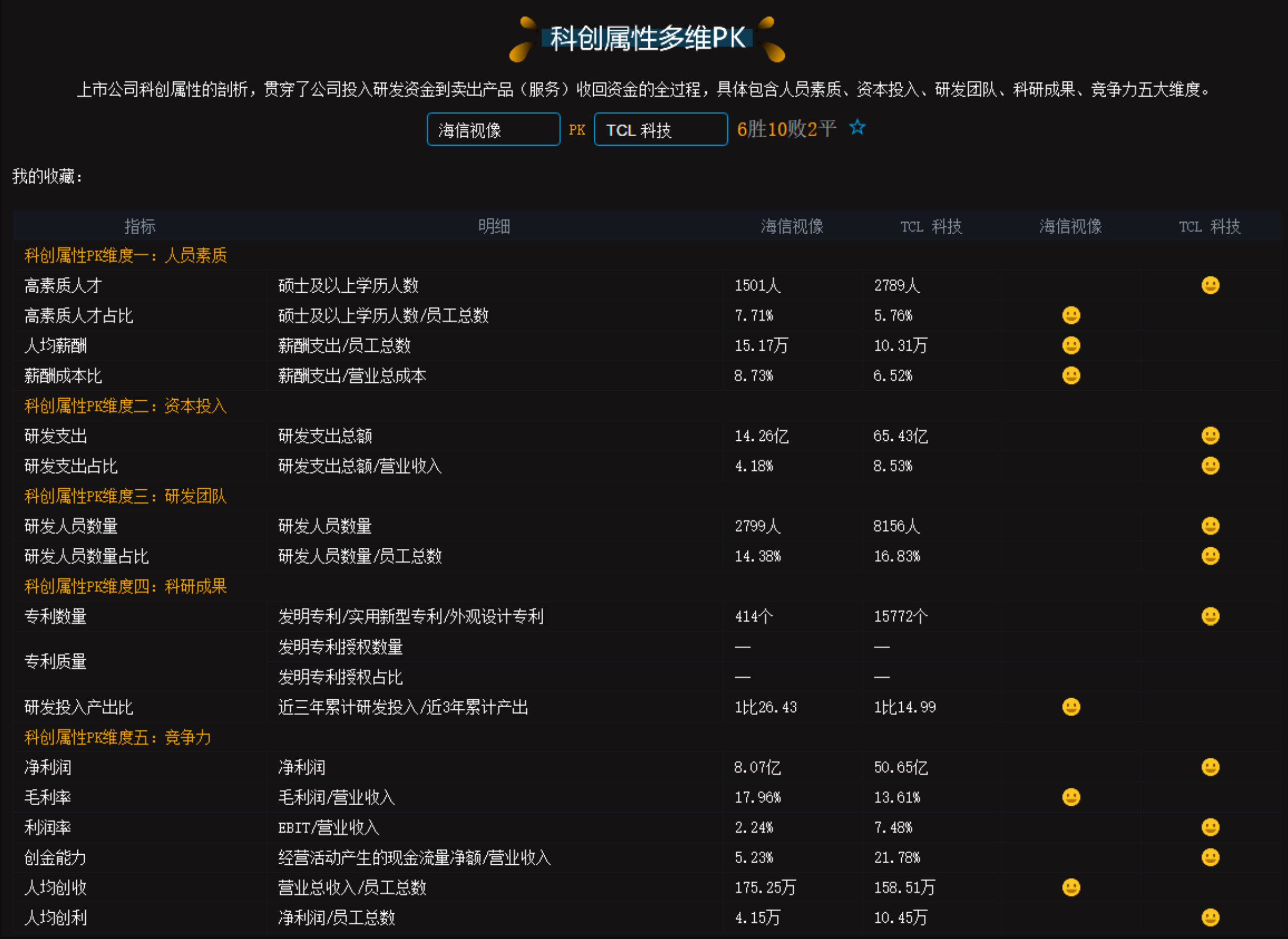Viewport: 1288px width, 939px height.
Task: Click the 科创属性PK维度五：竞争力 section heading
Action: tap(118, 738)
